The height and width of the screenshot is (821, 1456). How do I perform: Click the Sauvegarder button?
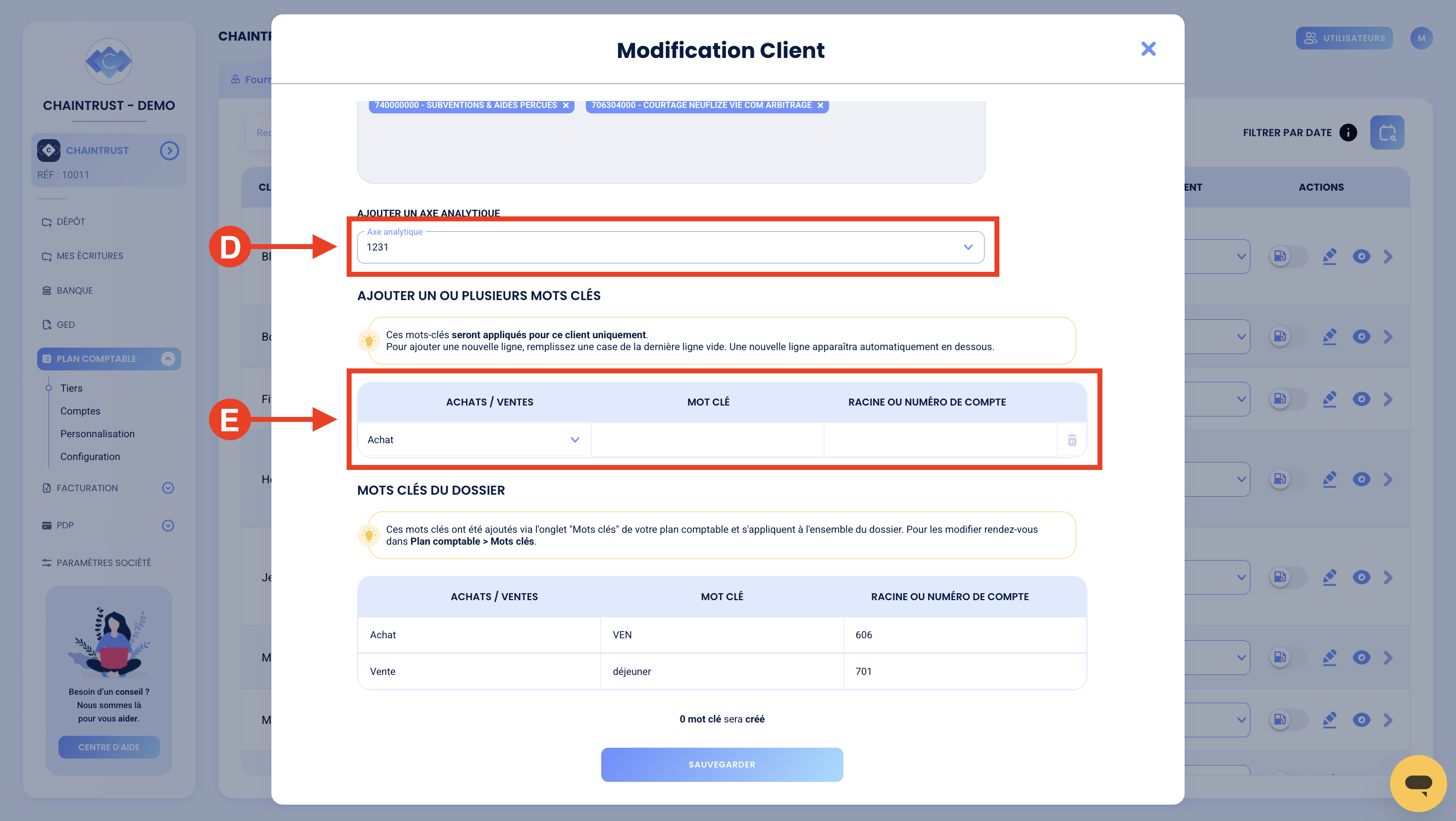pos(722,765)
